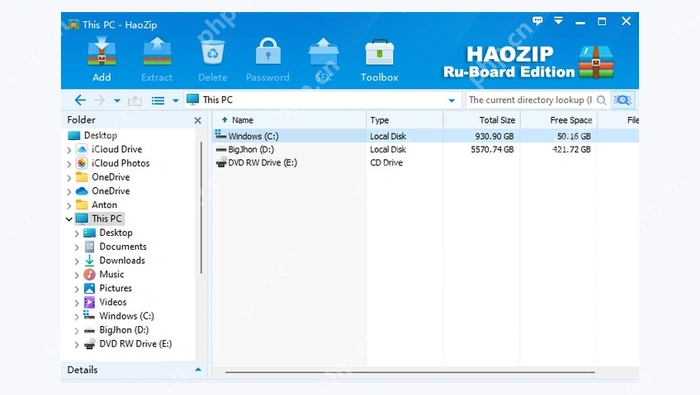
Task: Click the Windows (C:) drive icon in list
Action: pos(221,135)
